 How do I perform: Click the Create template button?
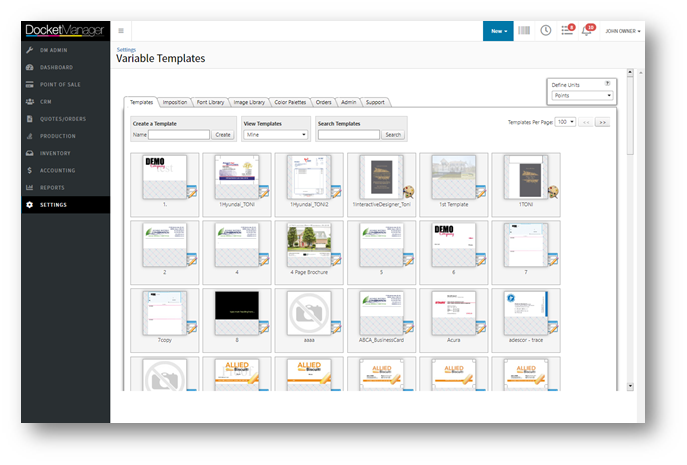click(x=223, y=135)
